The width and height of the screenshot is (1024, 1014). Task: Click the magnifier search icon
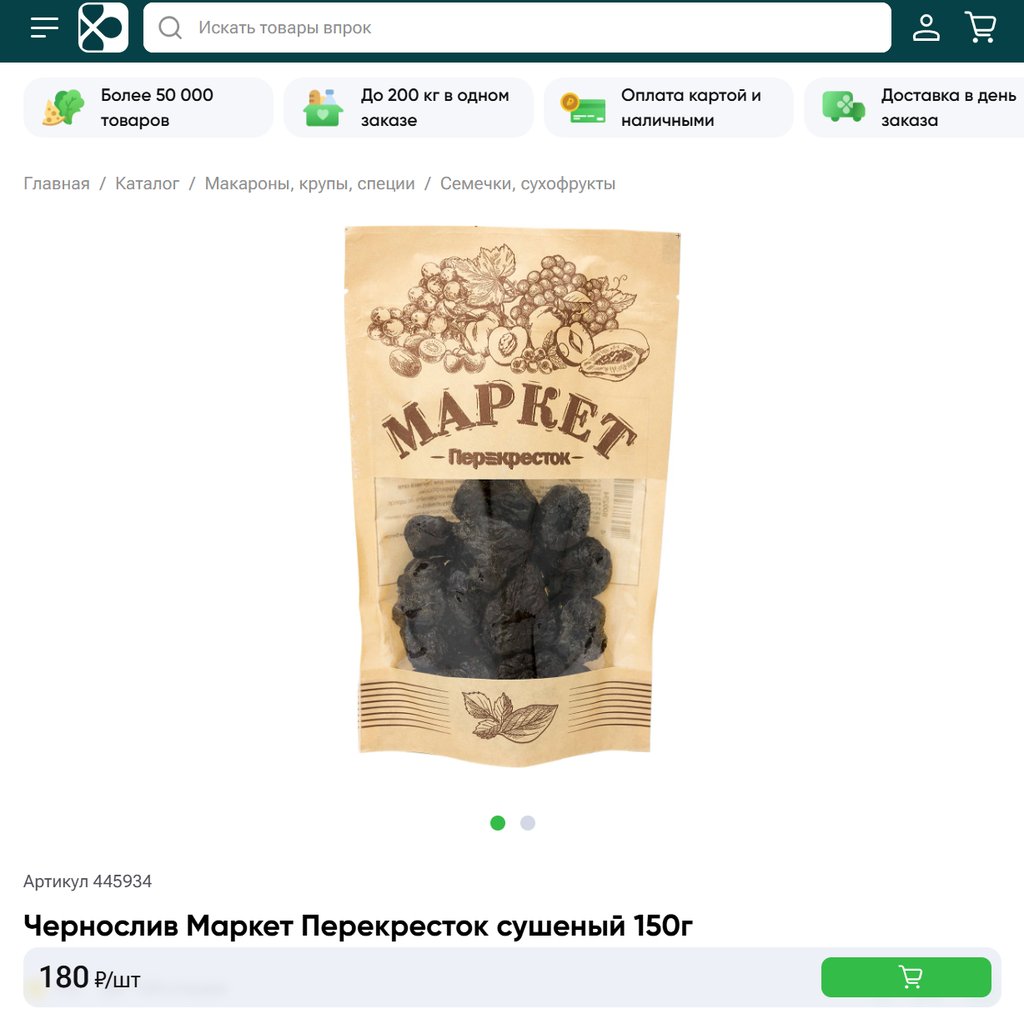170,27
